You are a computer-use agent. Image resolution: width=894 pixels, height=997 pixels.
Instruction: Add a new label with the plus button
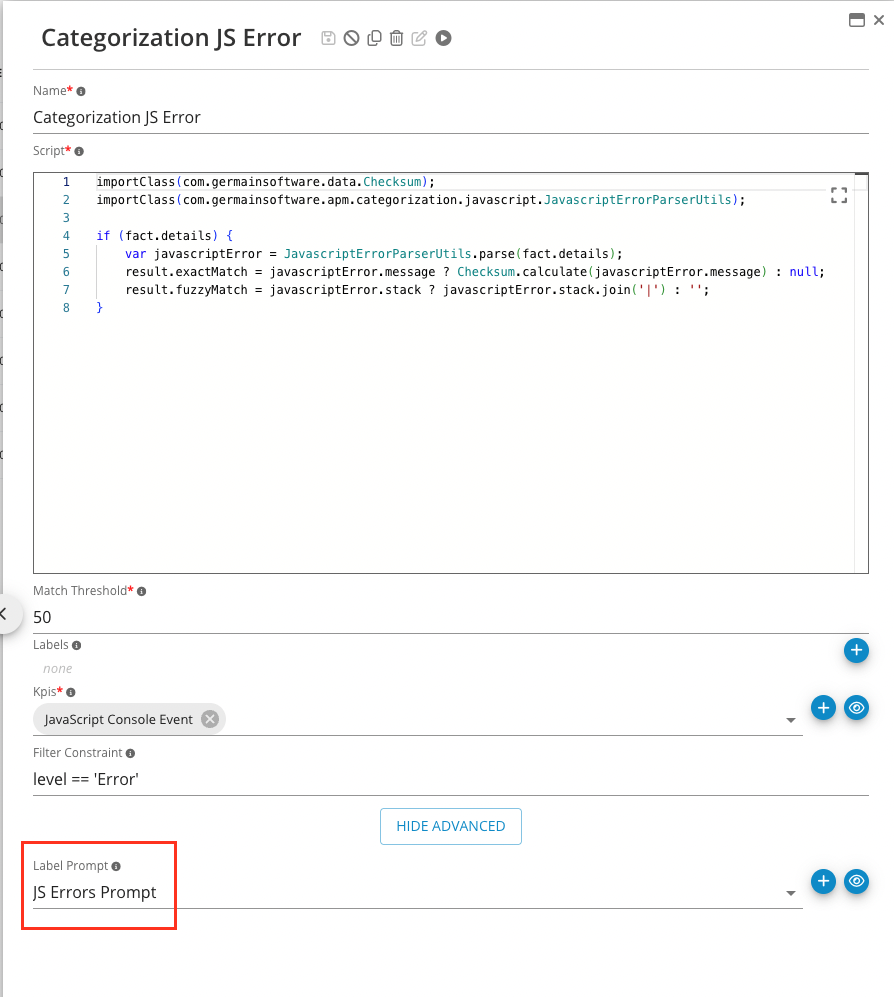[856, 650]
